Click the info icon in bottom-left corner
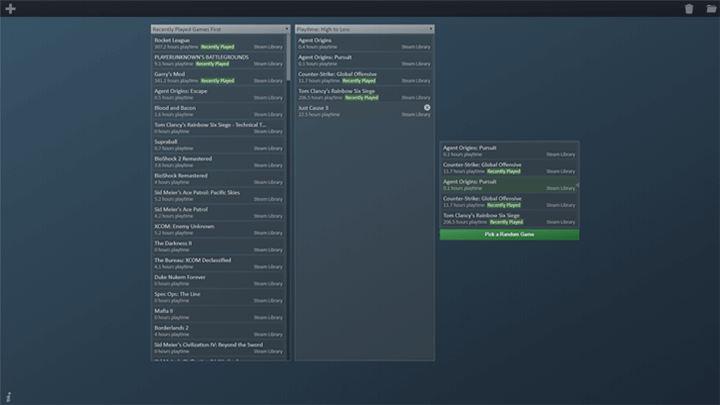The image size is (720, 405). (x=8, y=397)
